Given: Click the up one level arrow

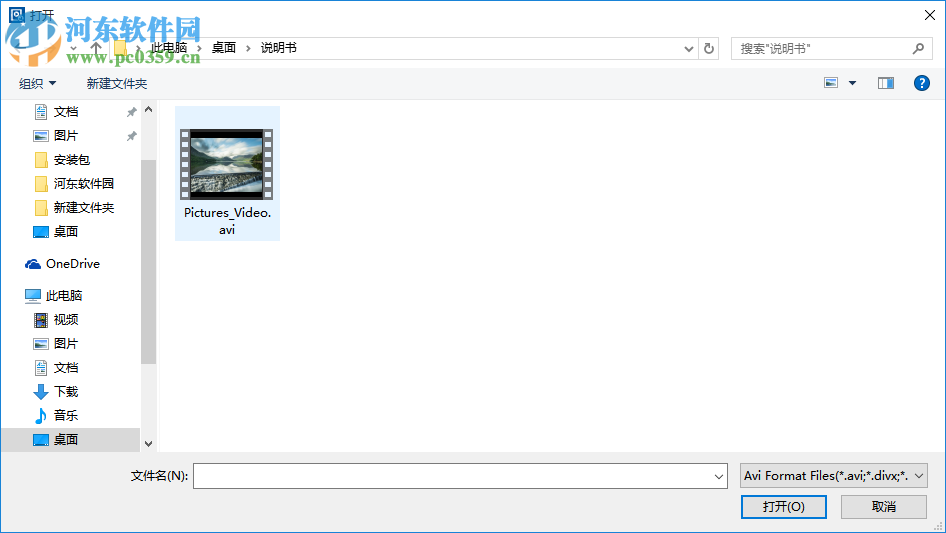Looking at the screenshot, I should (95, 48).
